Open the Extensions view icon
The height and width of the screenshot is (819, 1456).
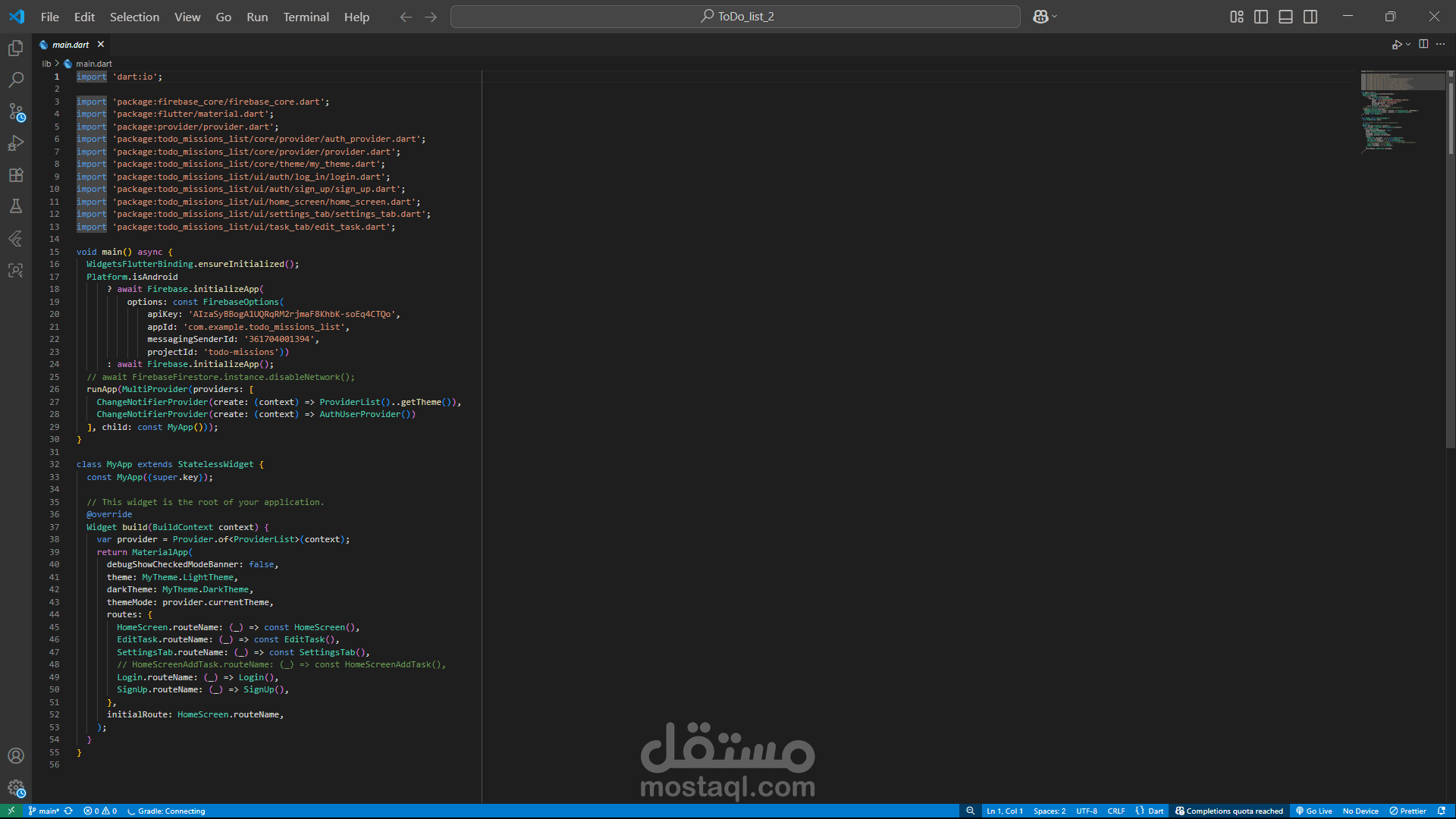(x=15, y=175)
